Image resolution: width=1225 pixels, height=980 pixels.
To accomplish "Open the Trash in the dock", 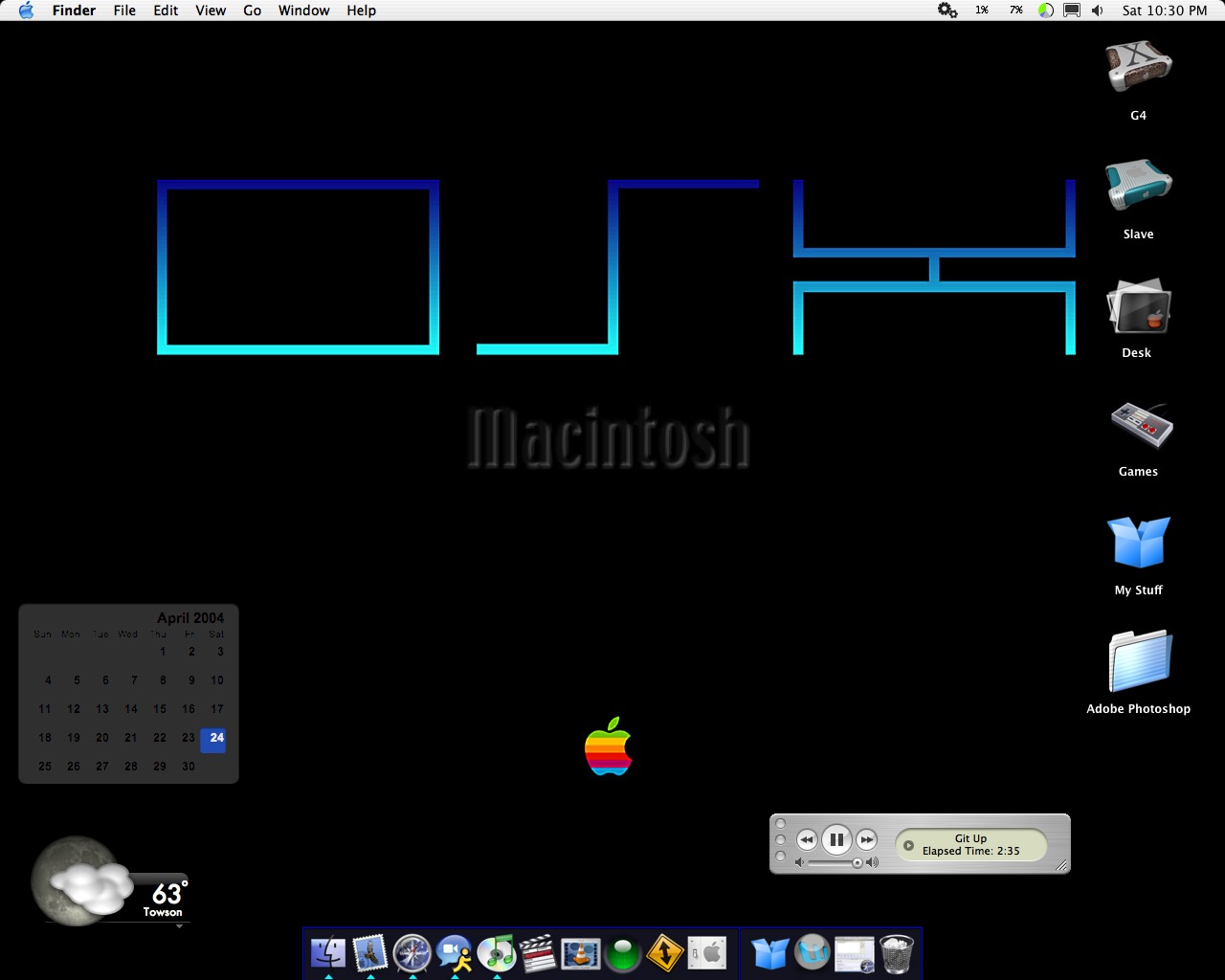I will (x=897, y=953).
